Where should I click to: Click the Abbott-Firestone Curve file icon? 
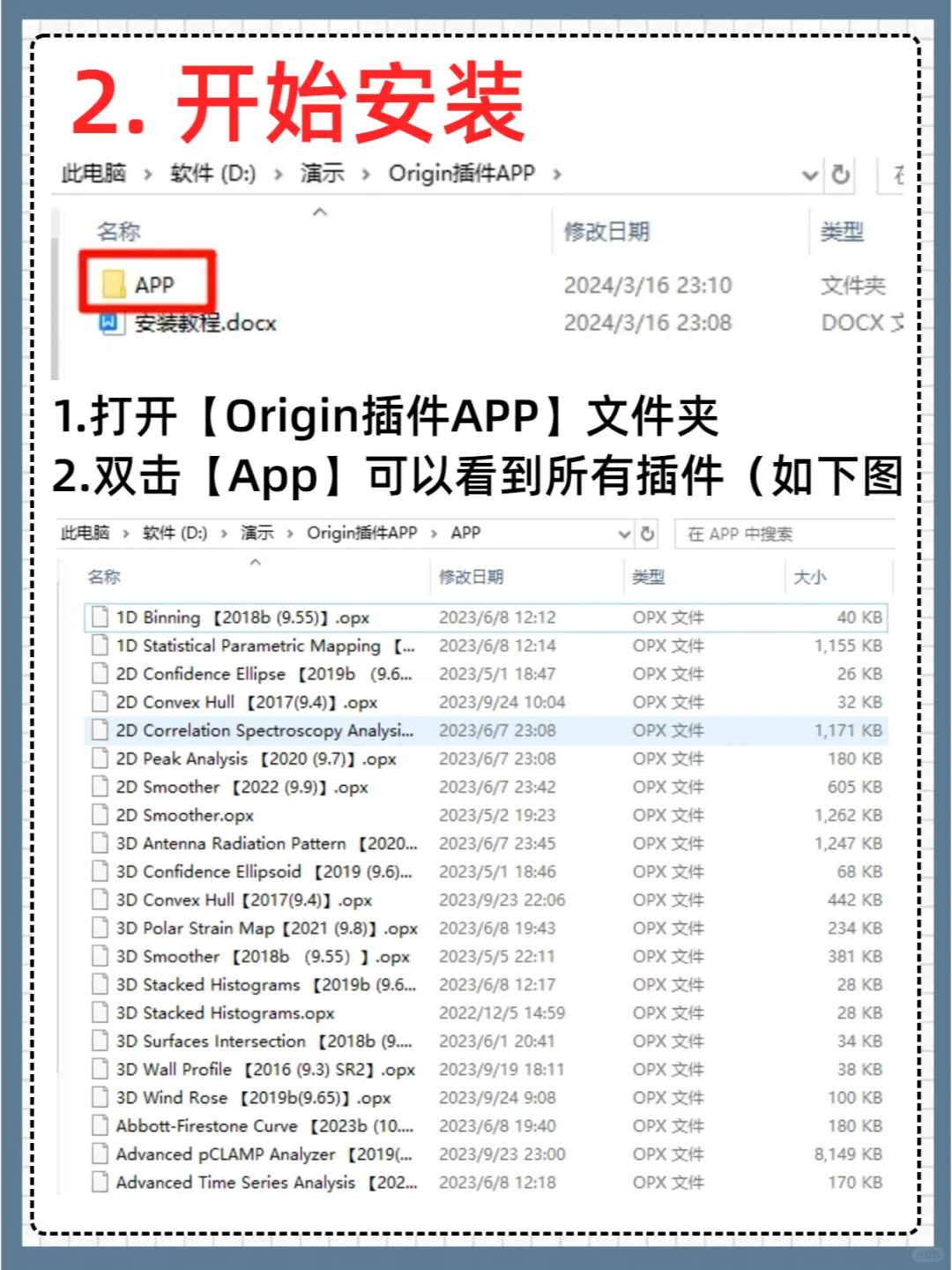(x=99, y=1125)
